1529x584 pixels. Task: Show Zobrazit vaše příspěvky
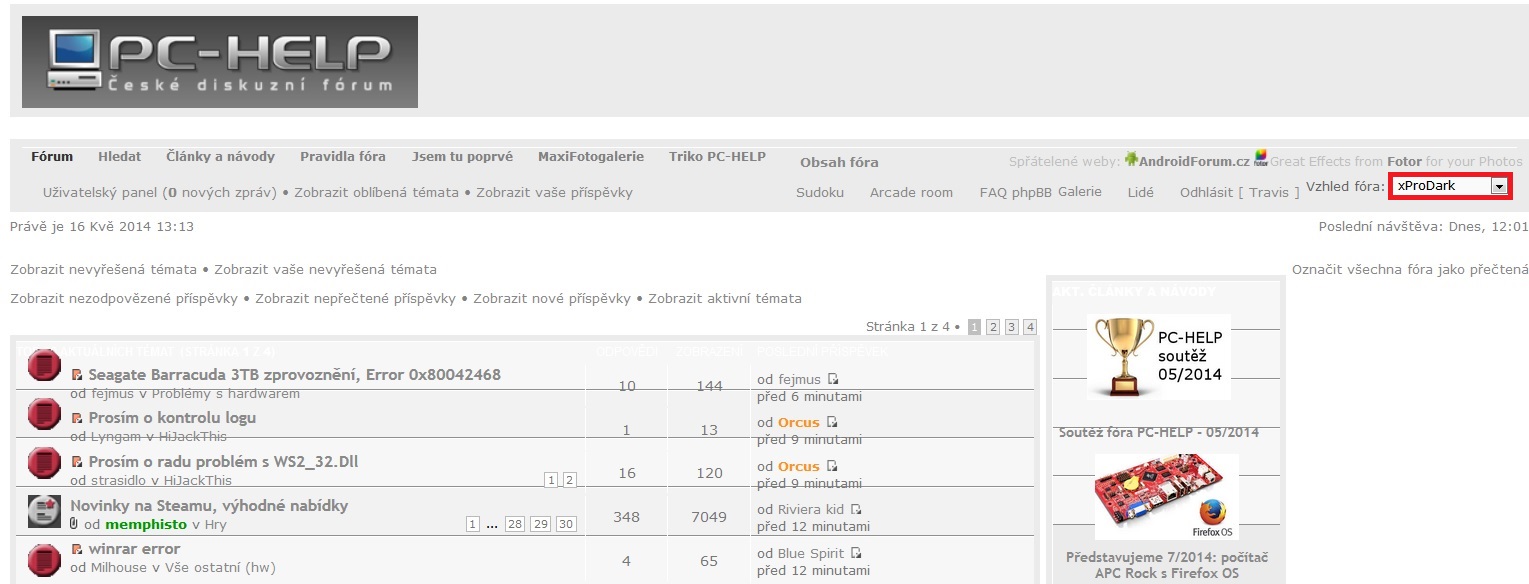[x=554, y=192]
